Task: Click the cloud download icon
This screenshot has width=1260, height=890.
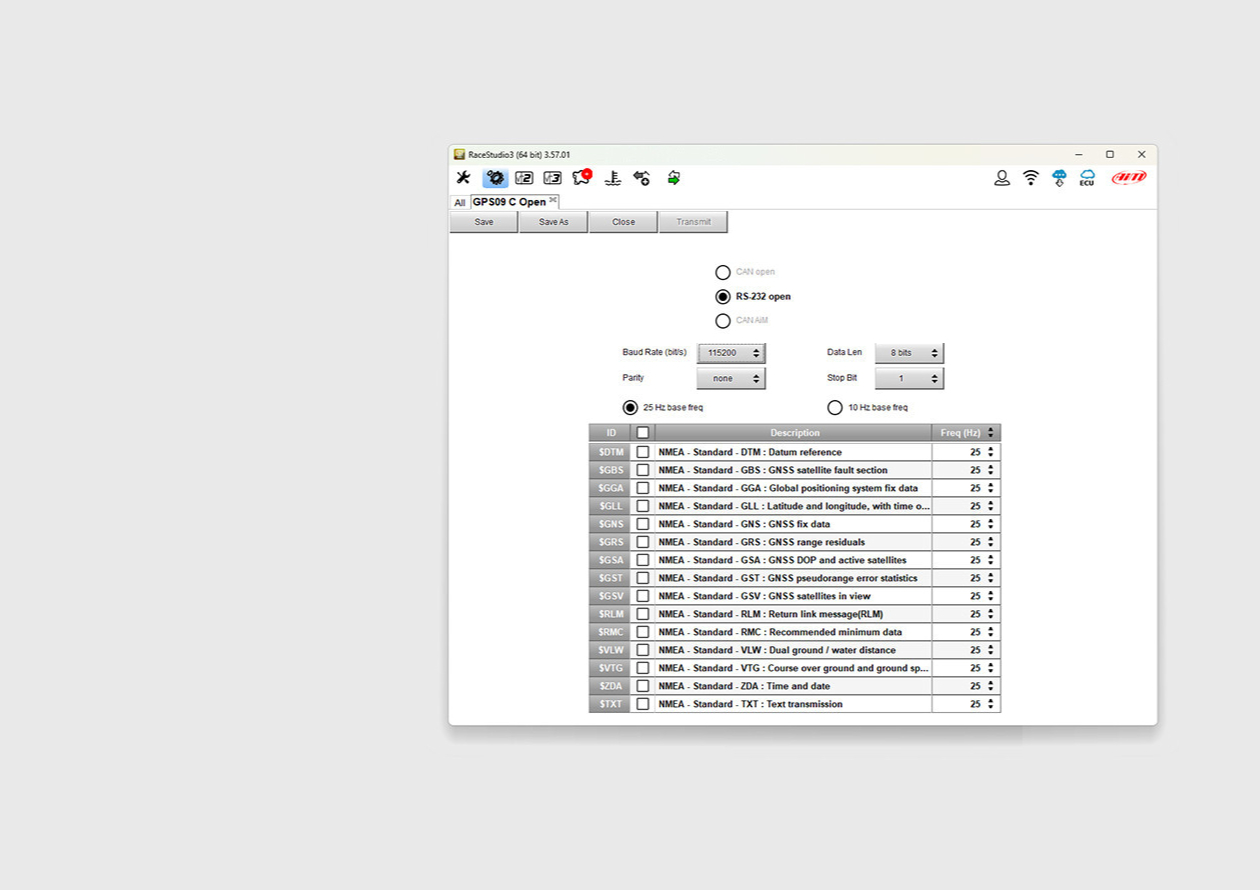Action: click(1059, 178)
